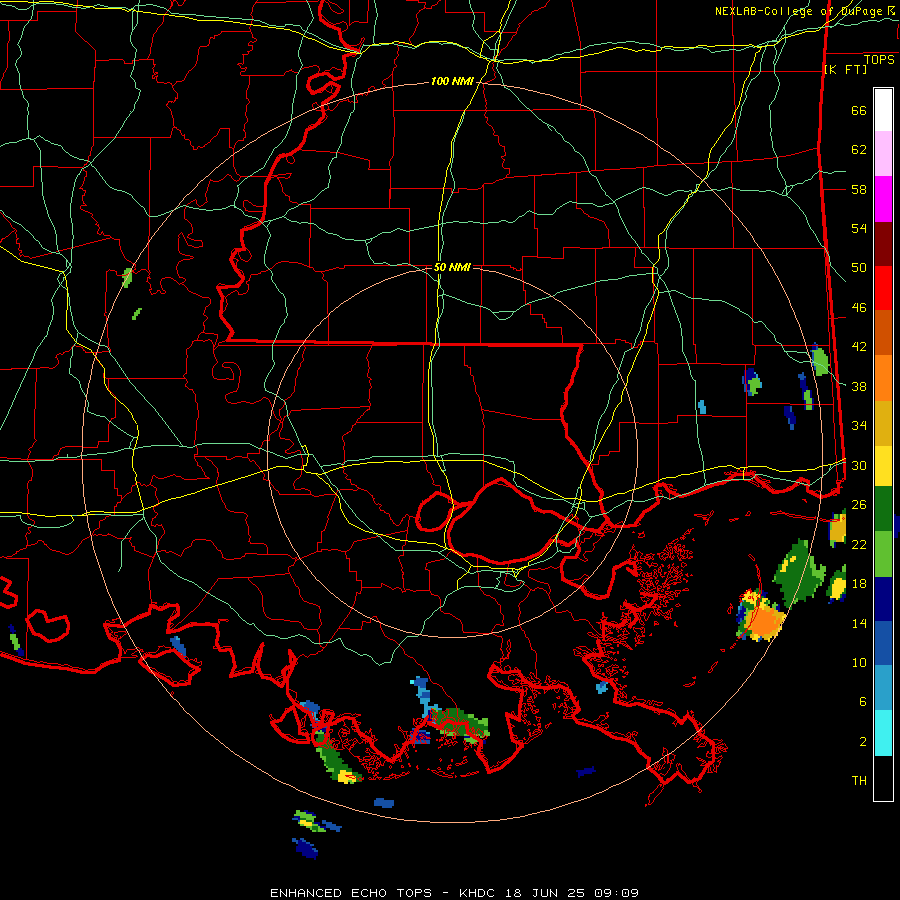Click the '50' legend value

click(859, 267)
